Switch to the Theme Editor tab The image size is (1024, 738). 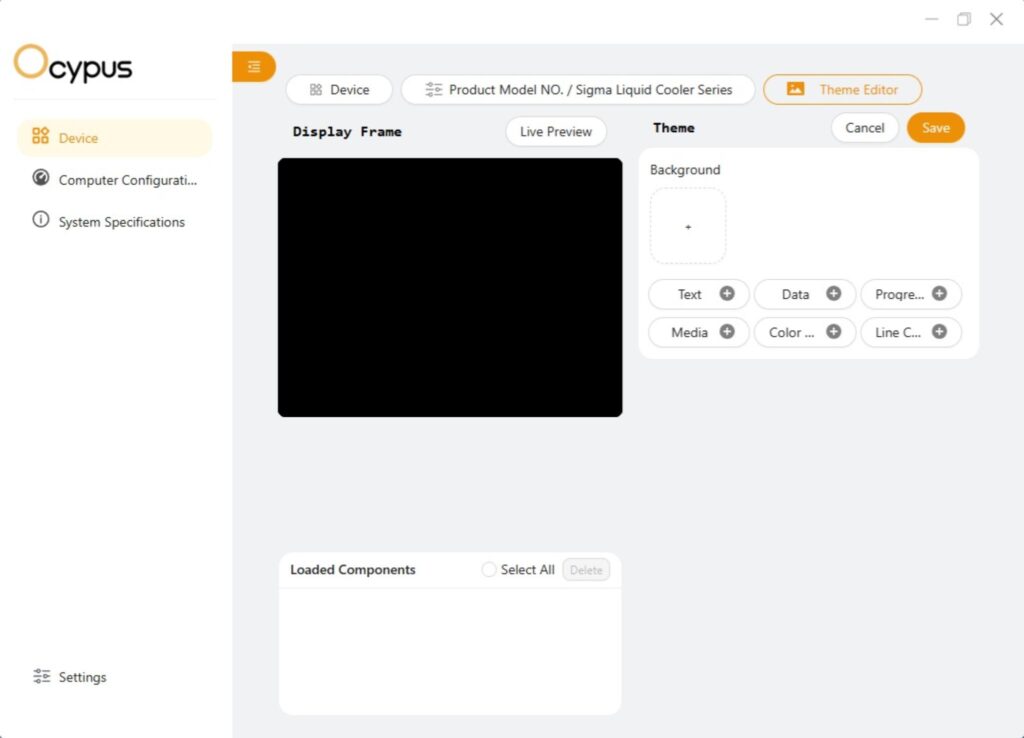pos(842,89)
